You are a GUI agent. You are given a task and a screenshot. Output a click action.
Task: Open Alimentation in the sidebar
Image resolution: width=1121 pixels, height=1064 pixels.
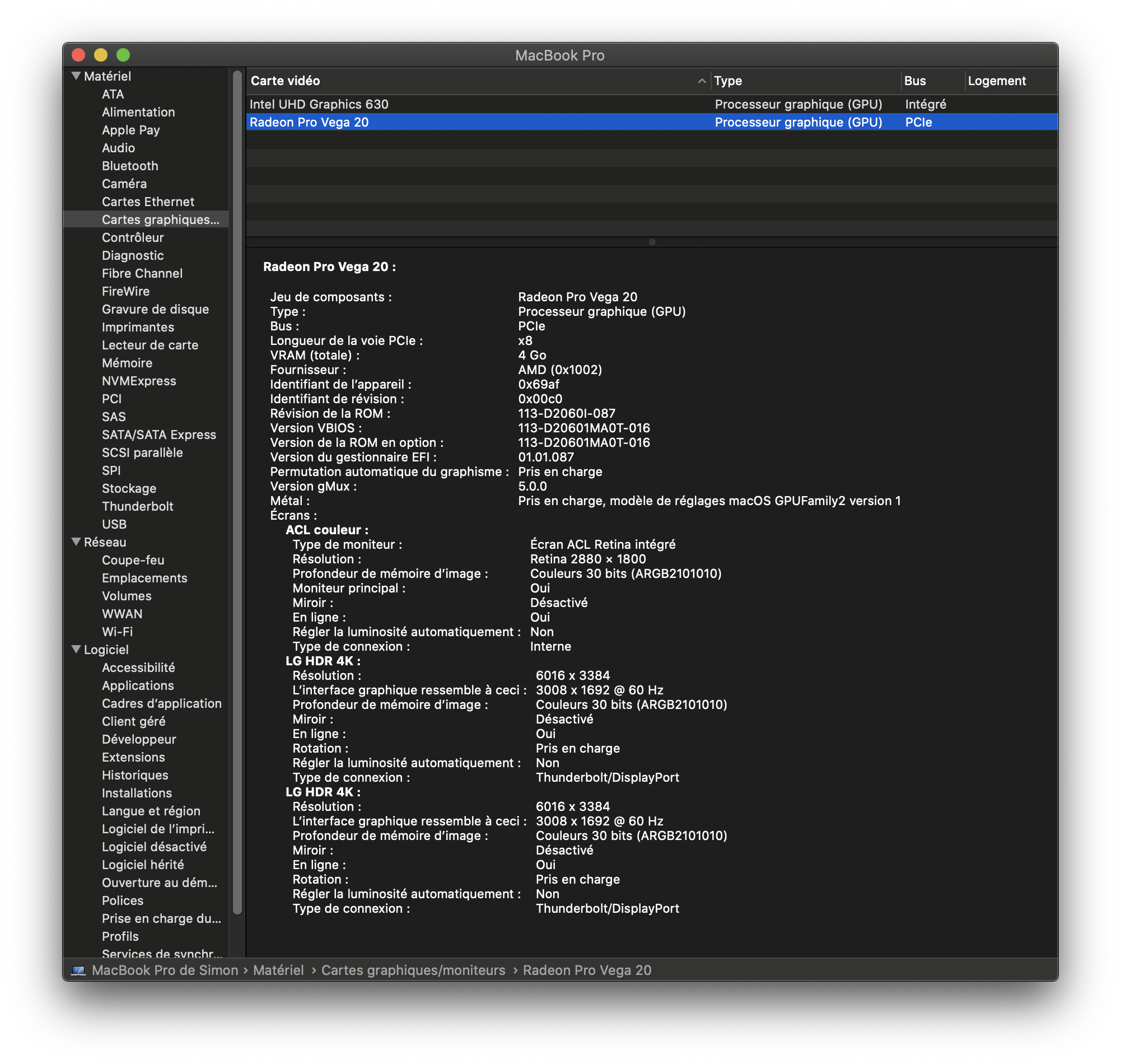138,113
